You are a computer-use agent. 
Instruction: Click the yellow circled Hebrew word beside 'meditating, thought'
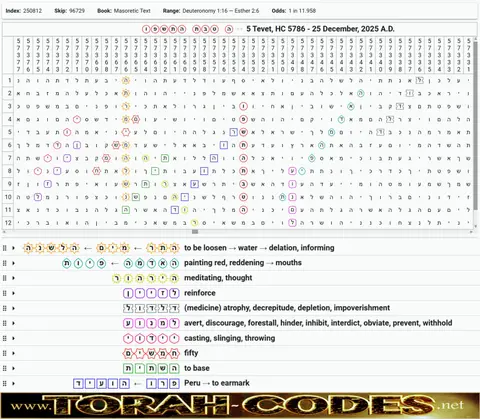pos(146,278)
